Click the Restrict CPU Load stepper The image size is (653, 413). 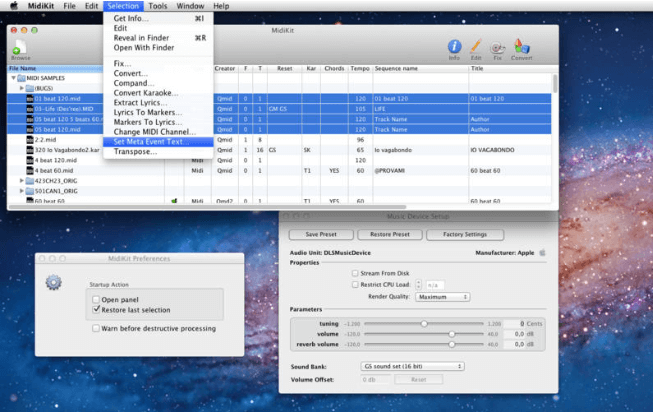click(x=418, y=285)
